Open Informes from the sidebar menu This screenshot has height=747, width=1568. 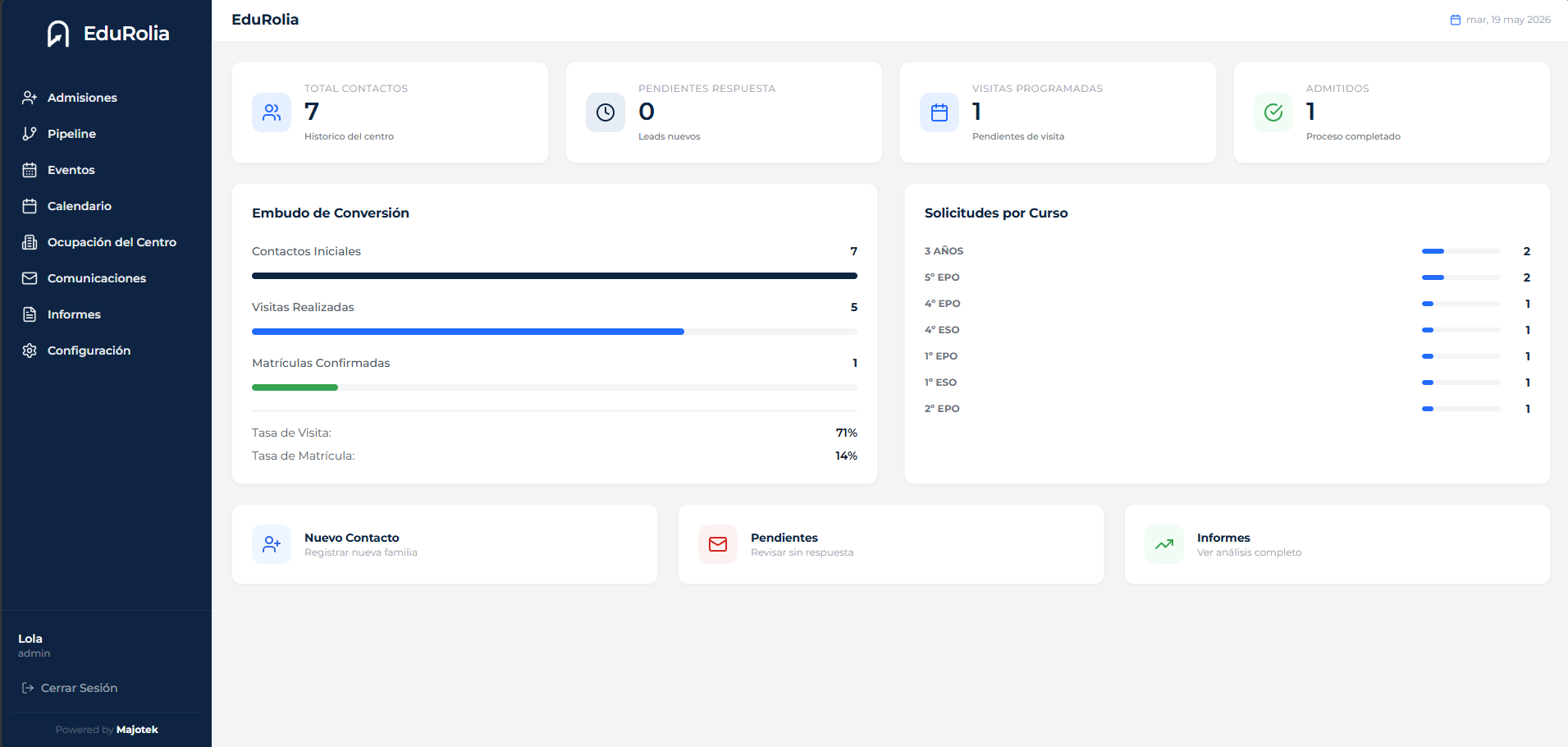(x=106, y=314)
